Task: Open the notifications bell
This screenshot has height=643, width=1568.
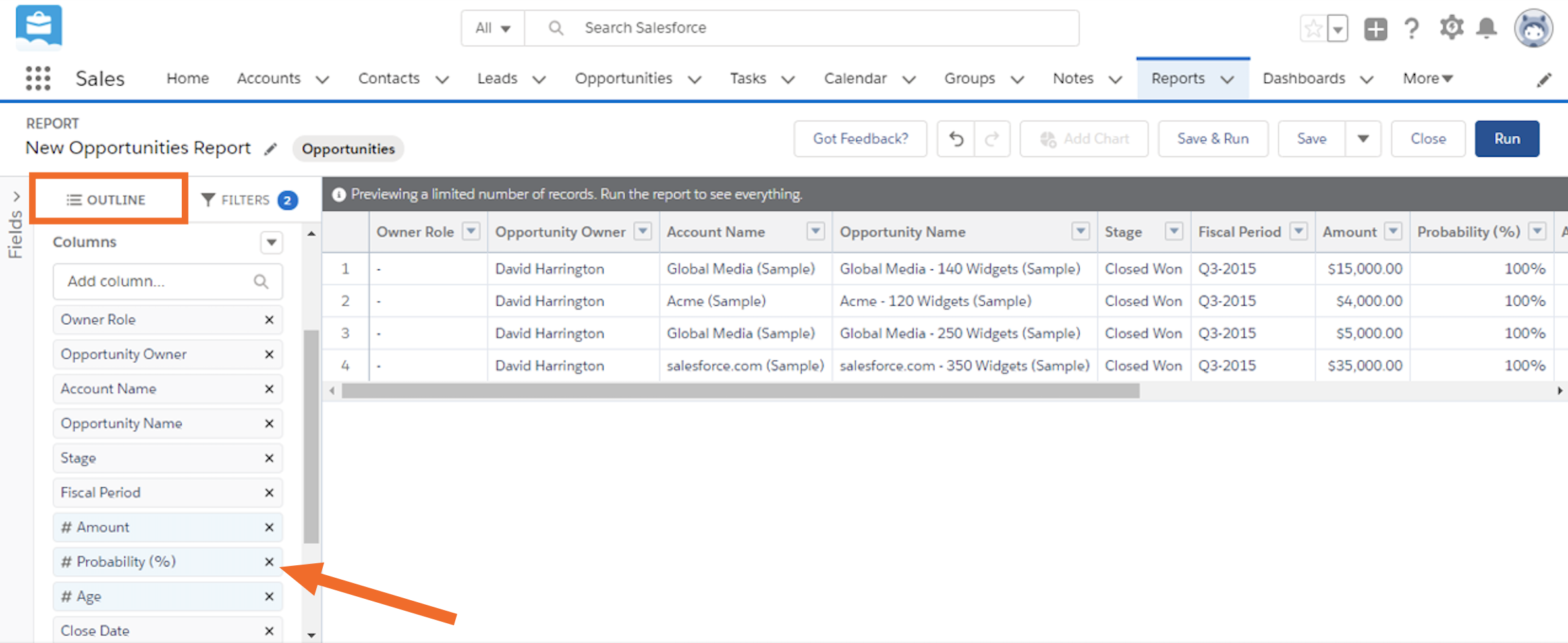Action: [x=1487, y=28]
